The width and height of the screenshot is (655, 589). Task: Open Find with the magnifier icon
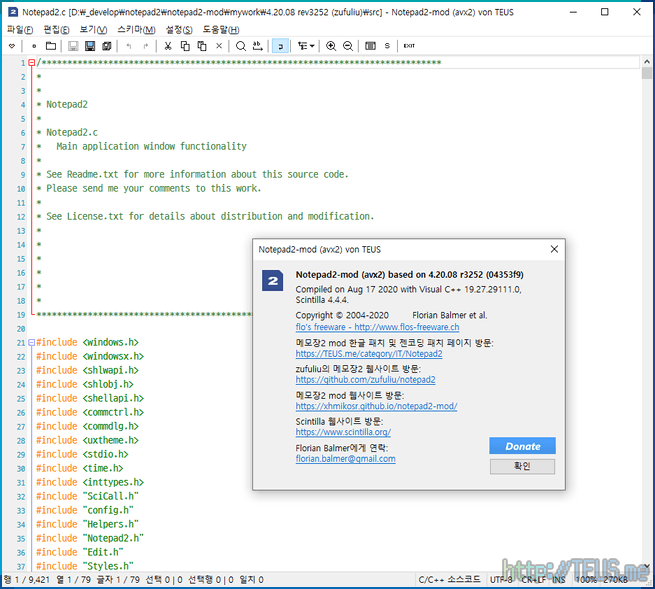tap(241, 46)
